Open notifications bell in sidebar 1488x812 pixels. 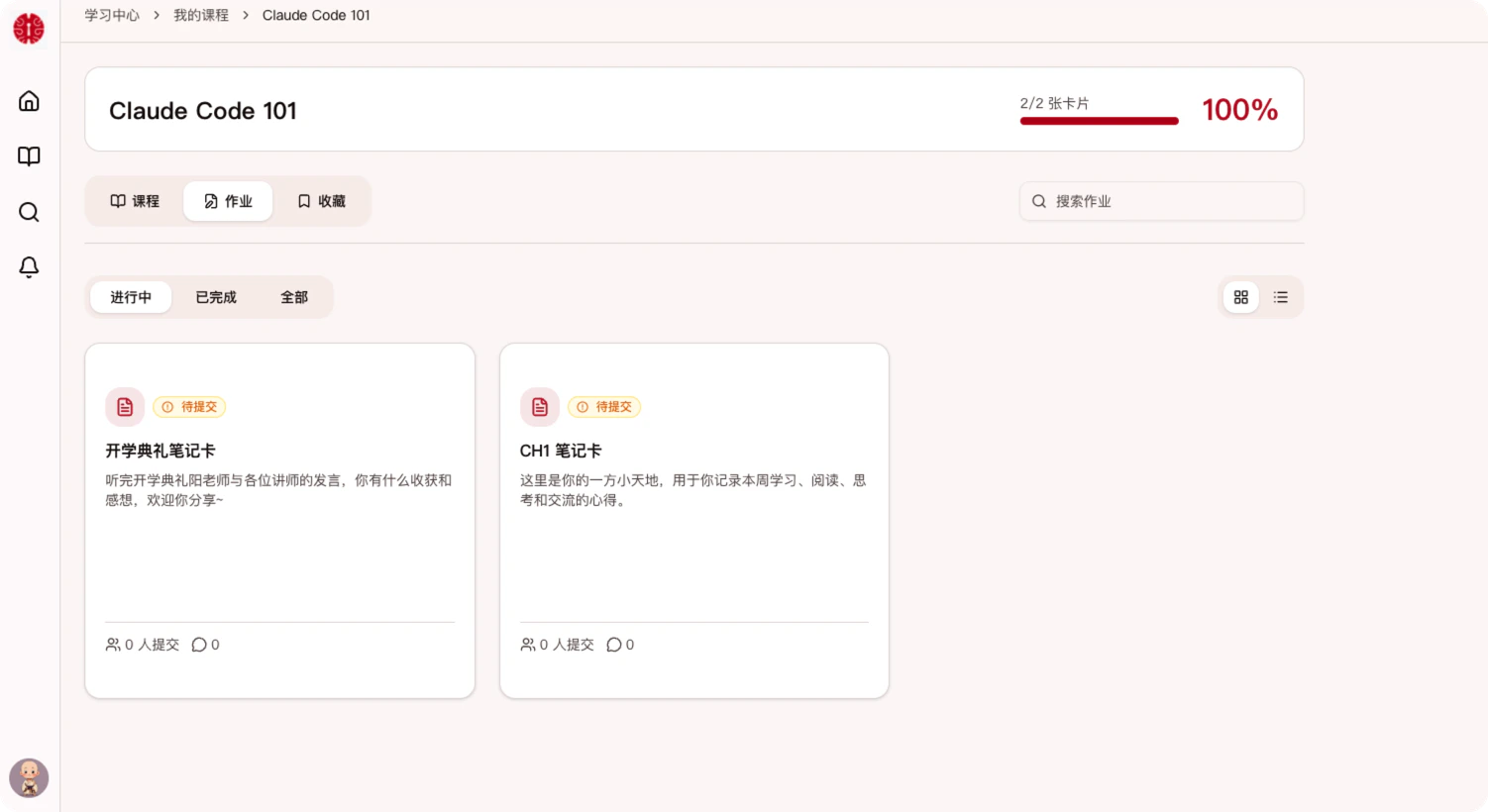[30, 267]
